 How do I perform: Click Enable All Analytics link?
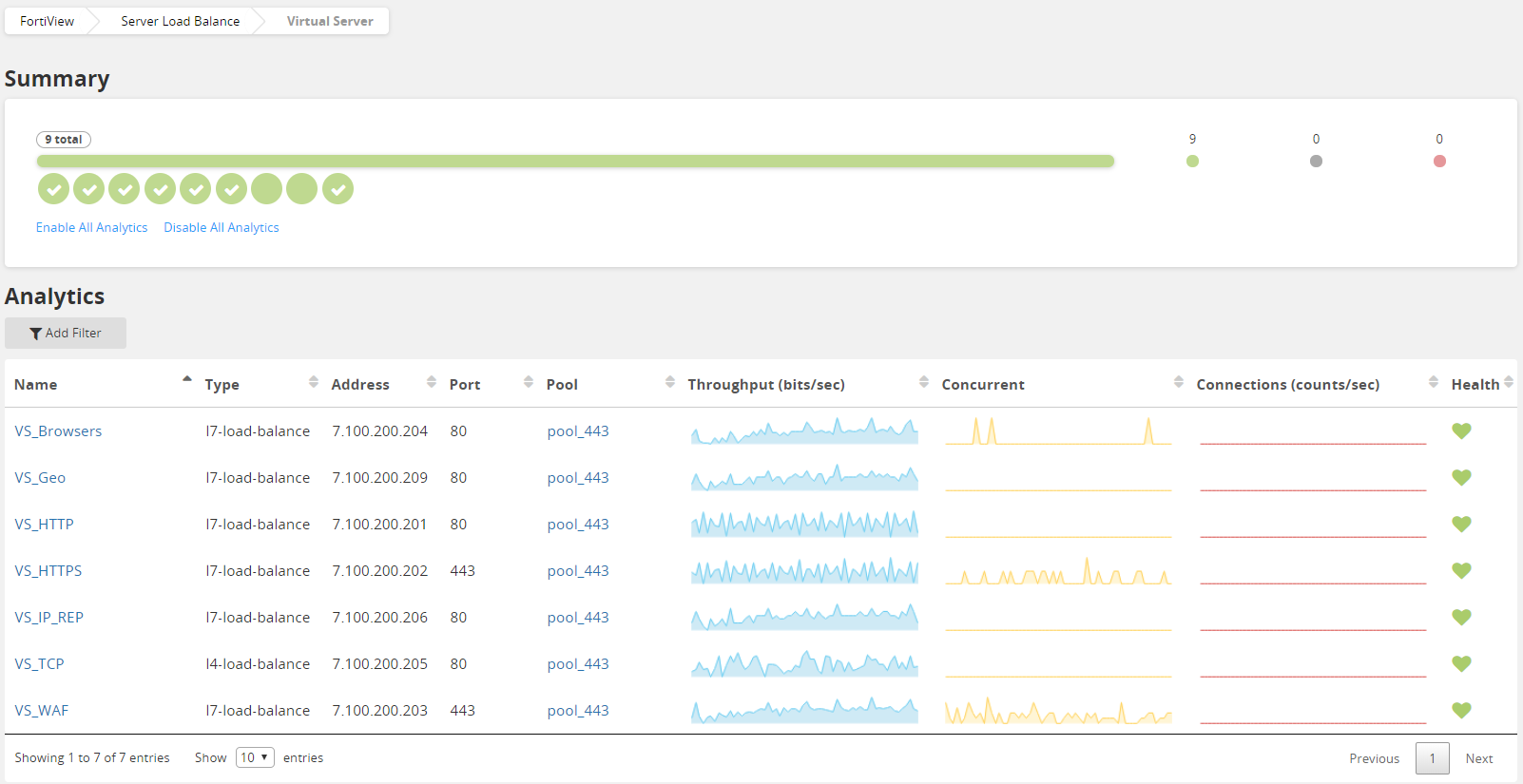tap(92, 228)
